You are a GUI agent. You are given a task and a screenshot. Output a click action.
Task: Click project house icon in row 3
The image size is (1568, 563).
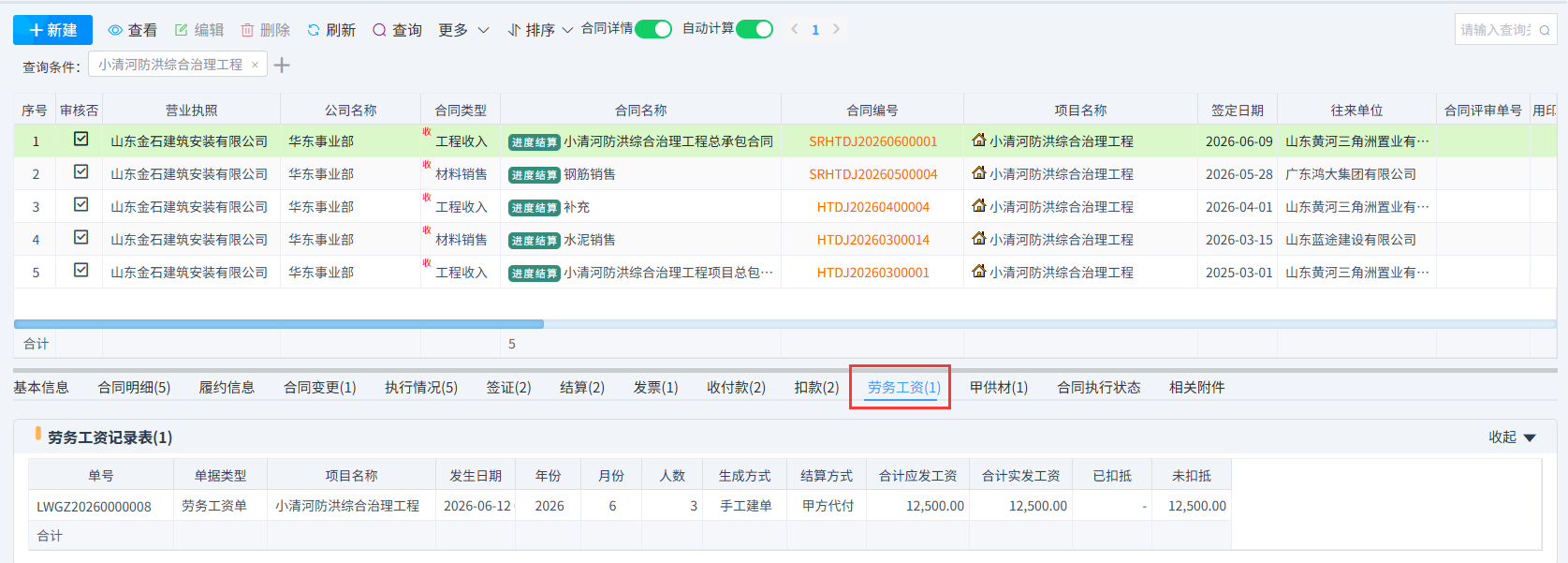[979, 205]
